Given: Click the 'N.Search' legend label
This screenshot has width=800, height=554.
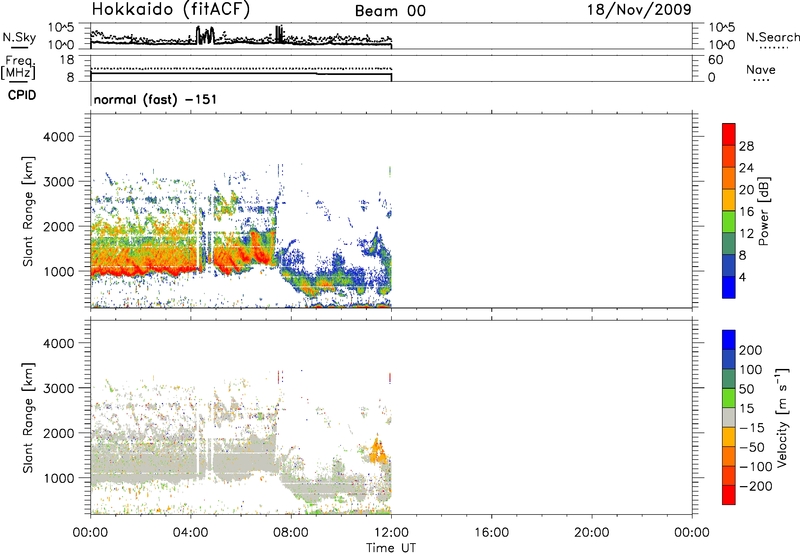Looking at the screenshot, I should coord(773,37).
